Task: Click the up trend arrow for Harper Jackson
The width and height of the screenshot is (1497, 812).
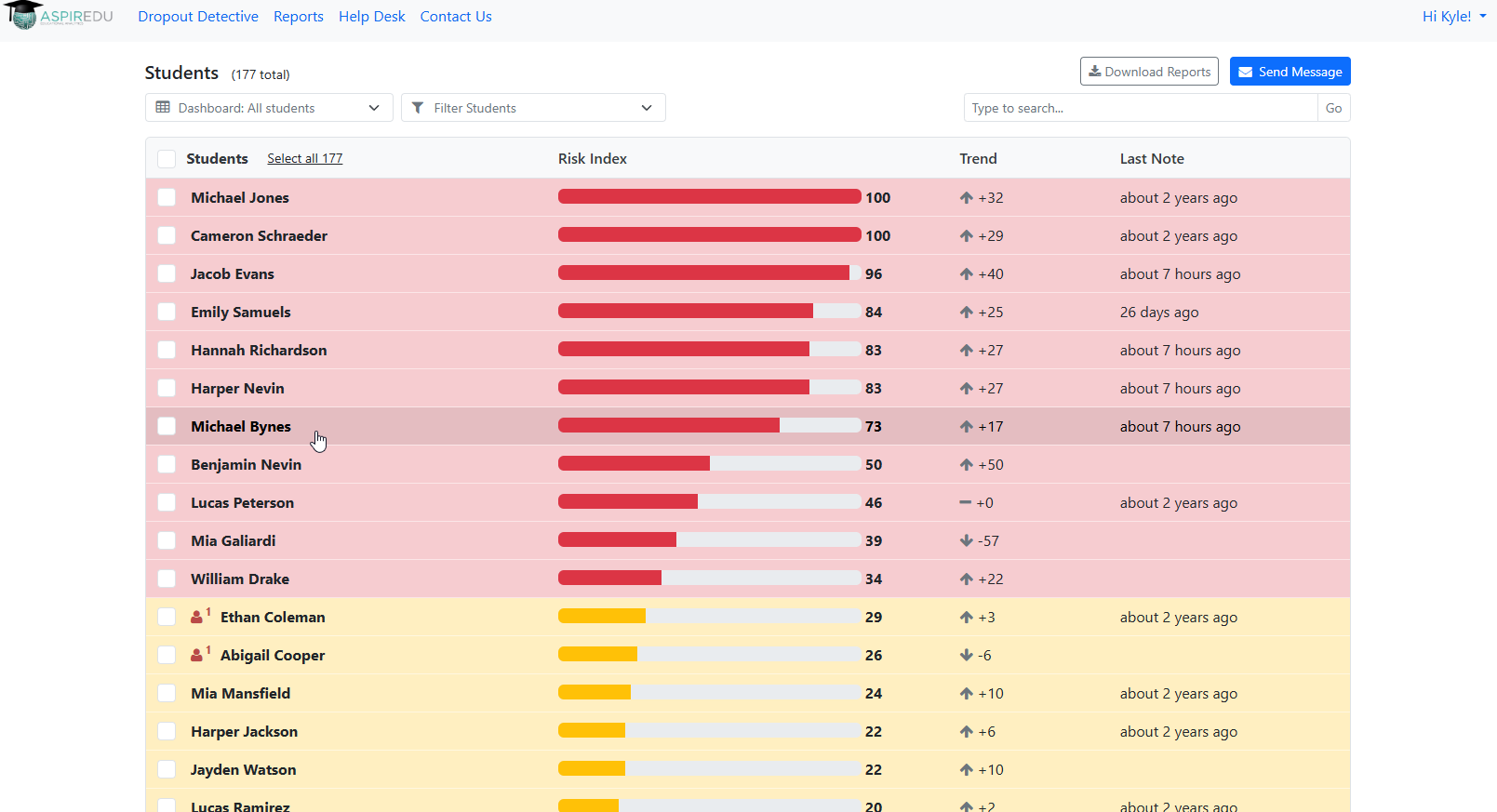Action: 967,731
